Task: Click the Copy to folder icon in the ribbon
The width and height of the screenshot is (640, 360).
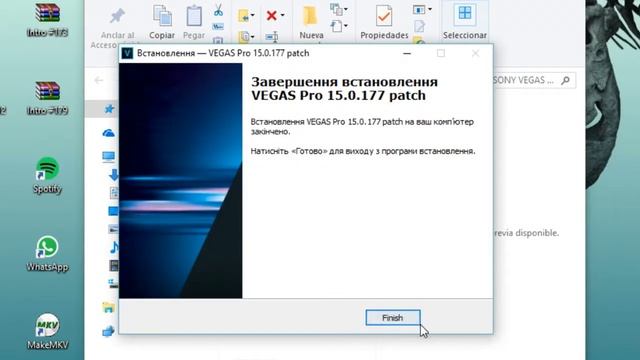Action: click(x=244, y=37)
